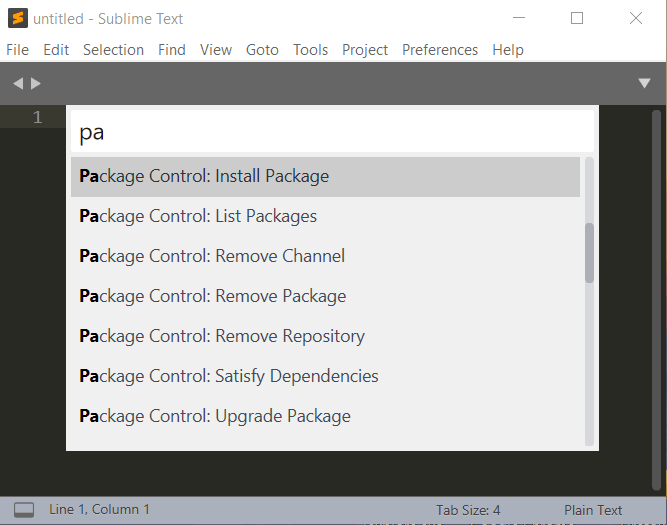Open tab list dropdown triangle
The height and width of the screenshot is (525, 667).
click(644, 83)
